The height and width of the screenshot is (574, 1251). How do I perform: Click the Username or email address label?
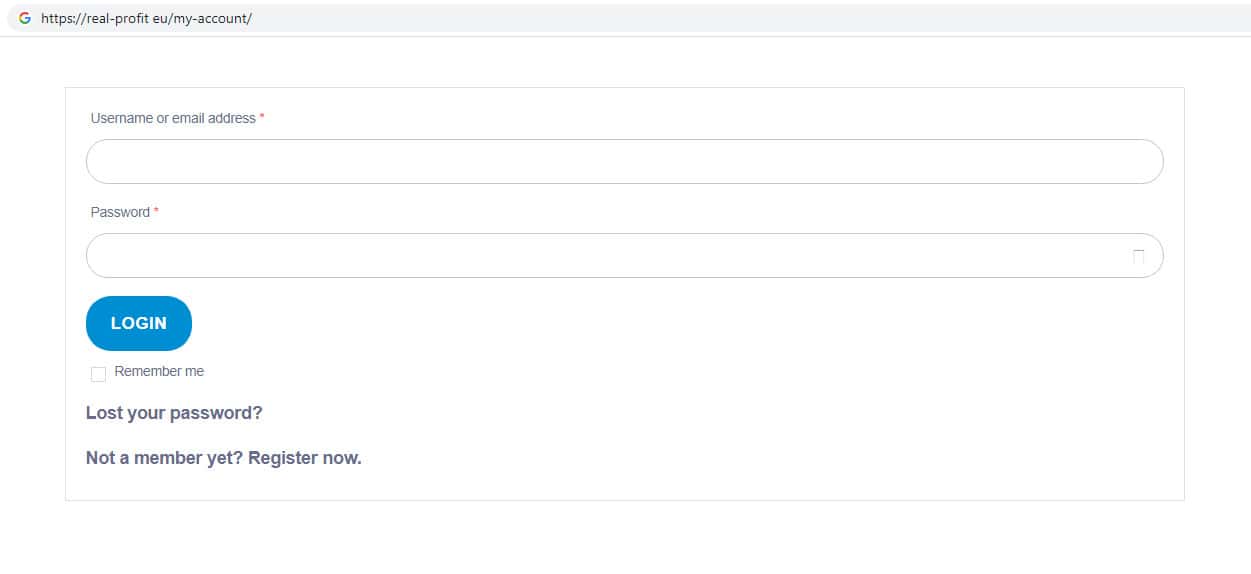[x=173, y=118]
